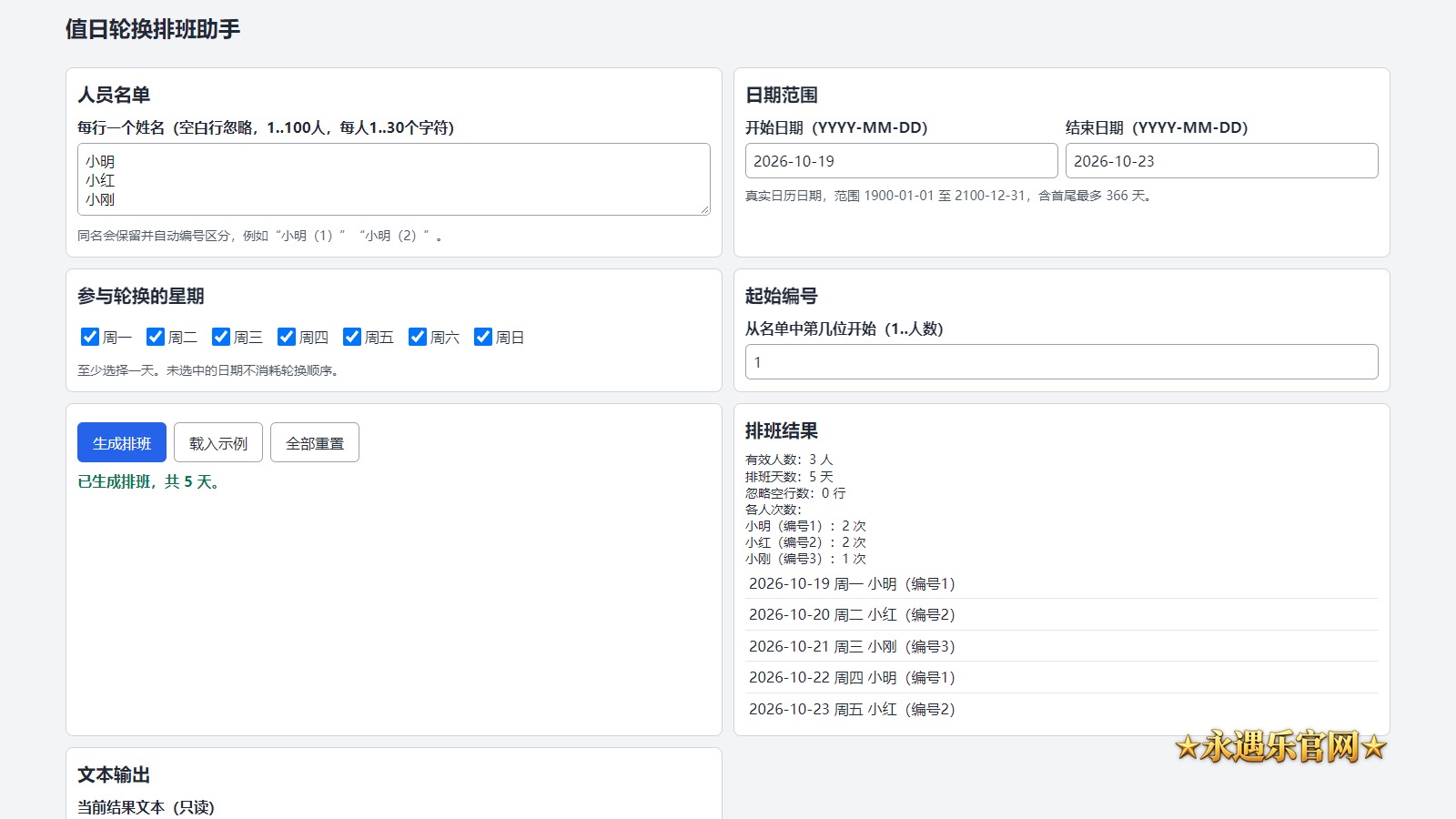Click the 生成排班 button
This screenshot has height=819, width=1456.
pyautogui.click(x=122, y=442)
